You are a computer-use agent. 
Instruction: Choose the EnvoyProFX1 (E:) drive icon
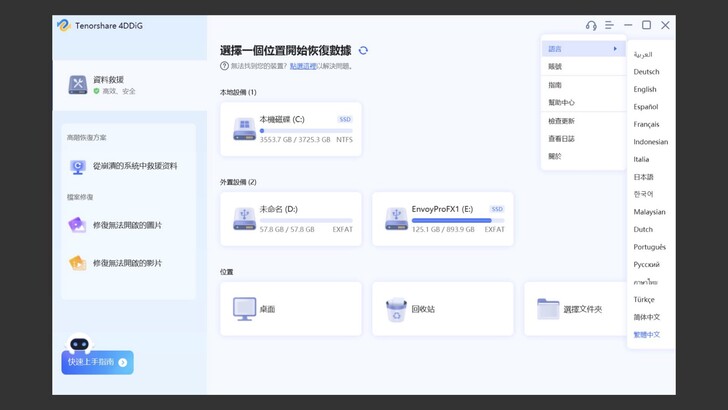point(396,219)
